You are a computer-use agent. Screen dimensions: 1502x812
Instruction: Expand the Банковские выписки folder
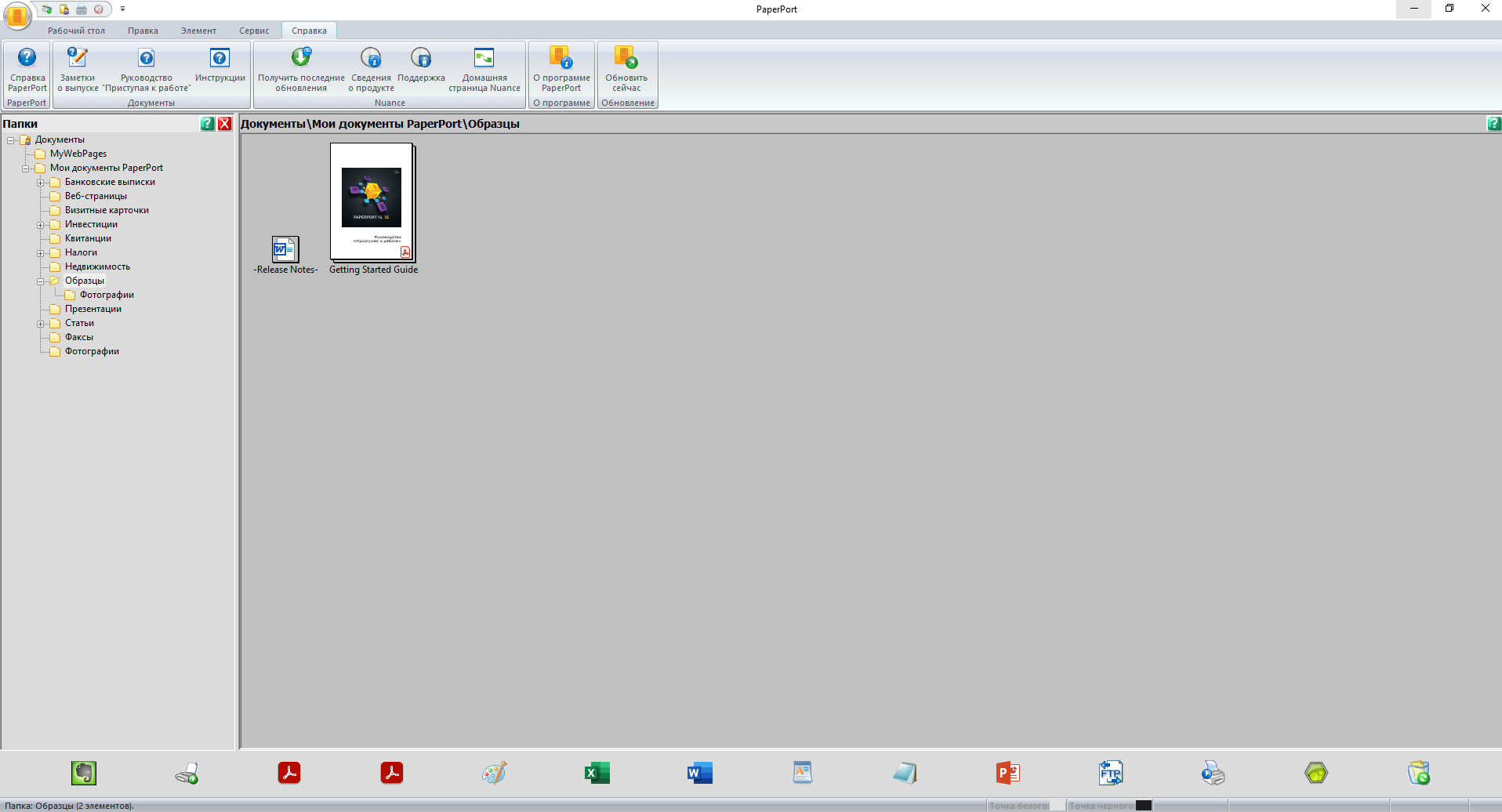41,183
